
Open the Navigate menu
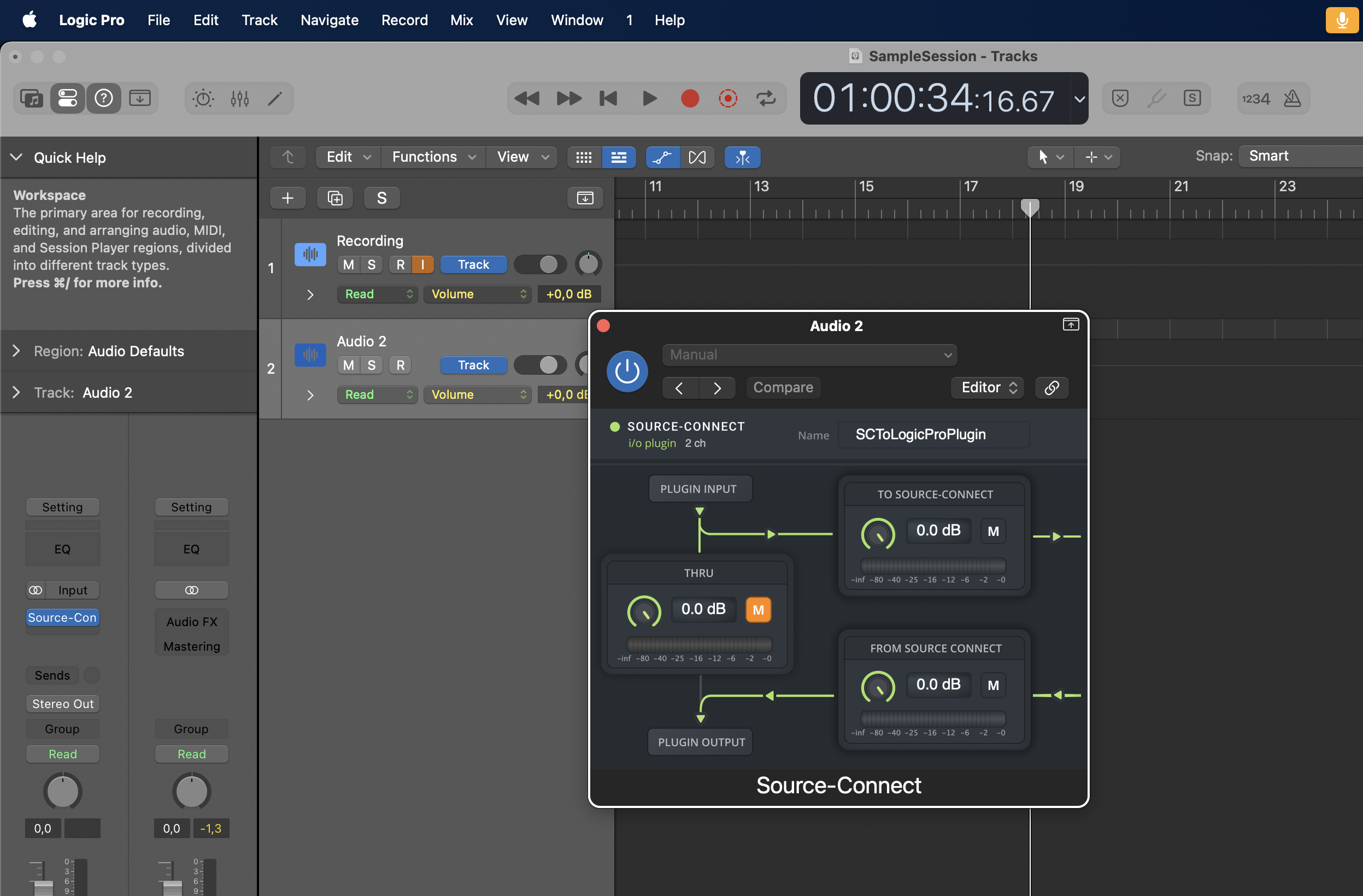[330, 20]
